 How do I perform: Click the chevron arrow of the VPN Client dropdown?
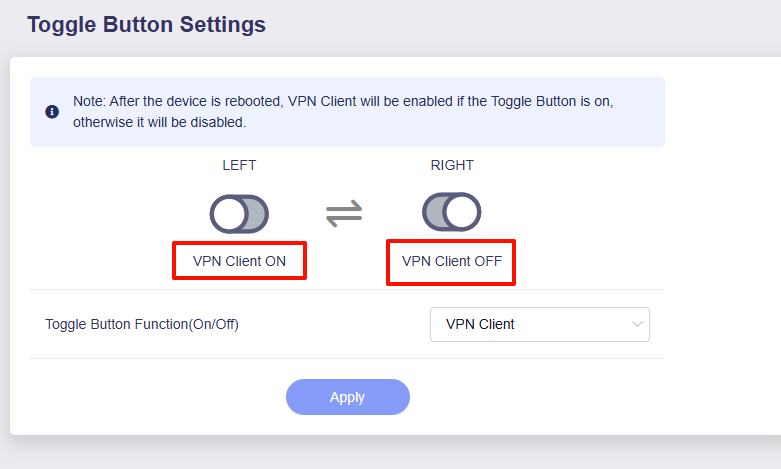pyautogui.click(x=637, y=324)
